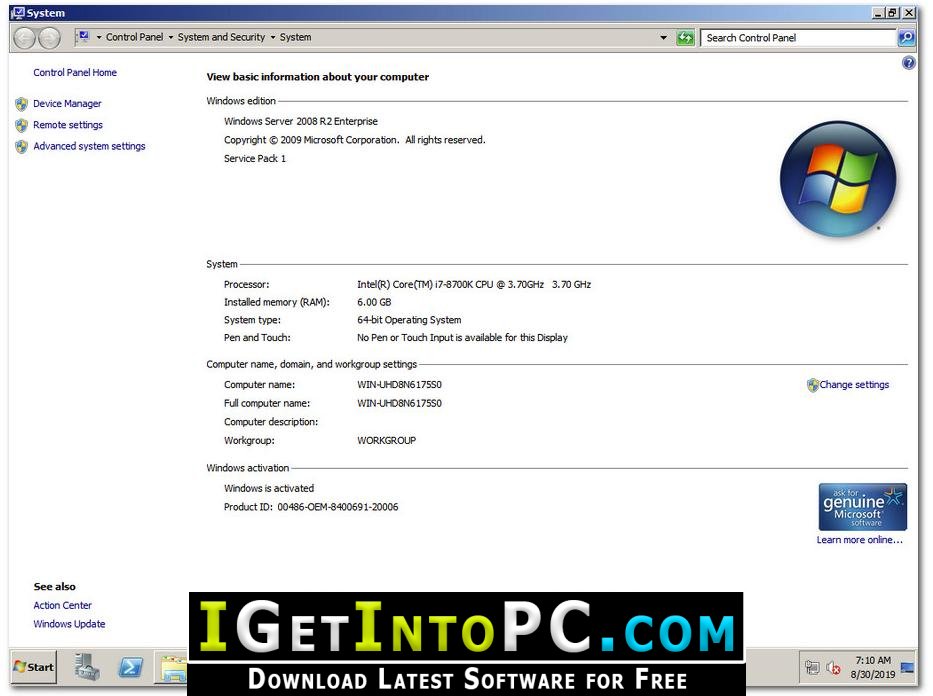Navigate to System and Security breadcrumb
The width and height of the screenshot is (933, 696).
[221, 37]
